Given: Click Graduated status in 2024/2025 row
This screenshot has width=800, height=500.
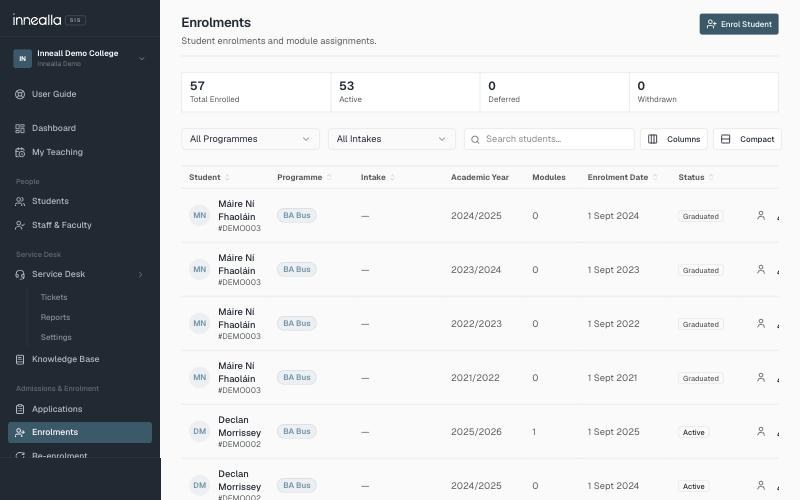Looking at the screenshot, I should (x=701, y=216).
